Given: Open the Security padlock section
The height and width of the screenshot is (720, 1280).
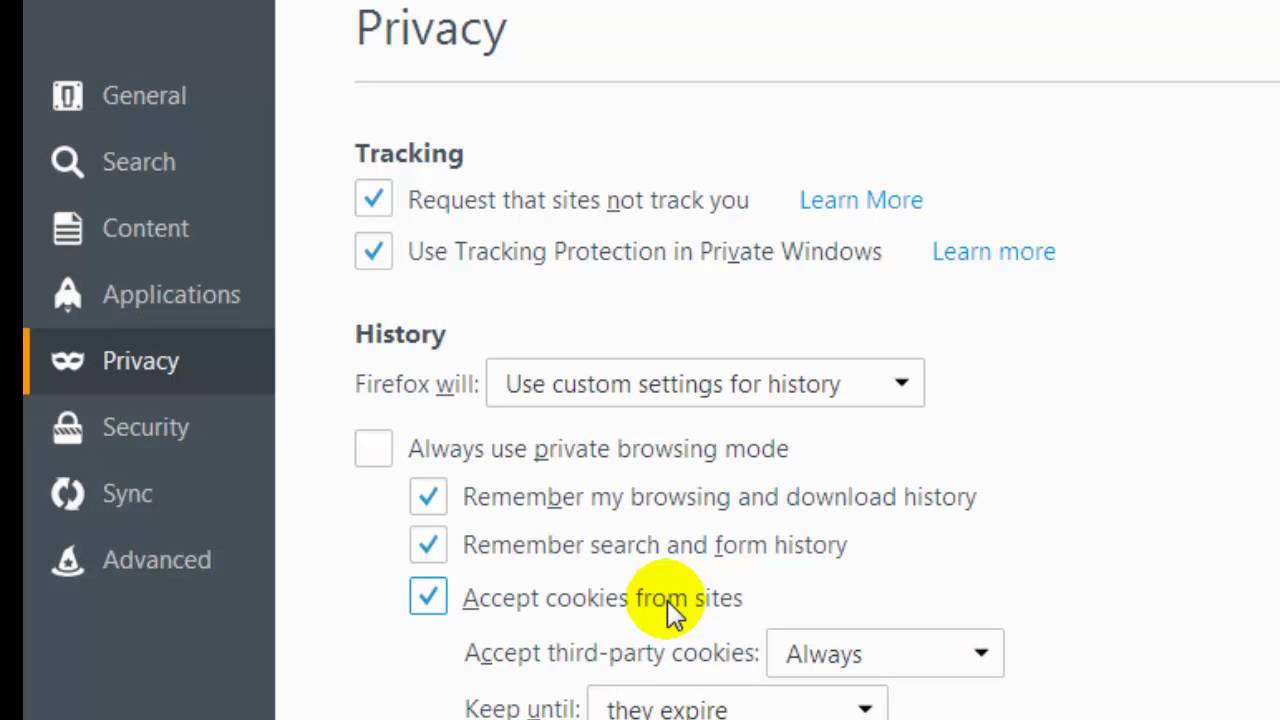Looking at the screenshot, I should click(67, 427).
